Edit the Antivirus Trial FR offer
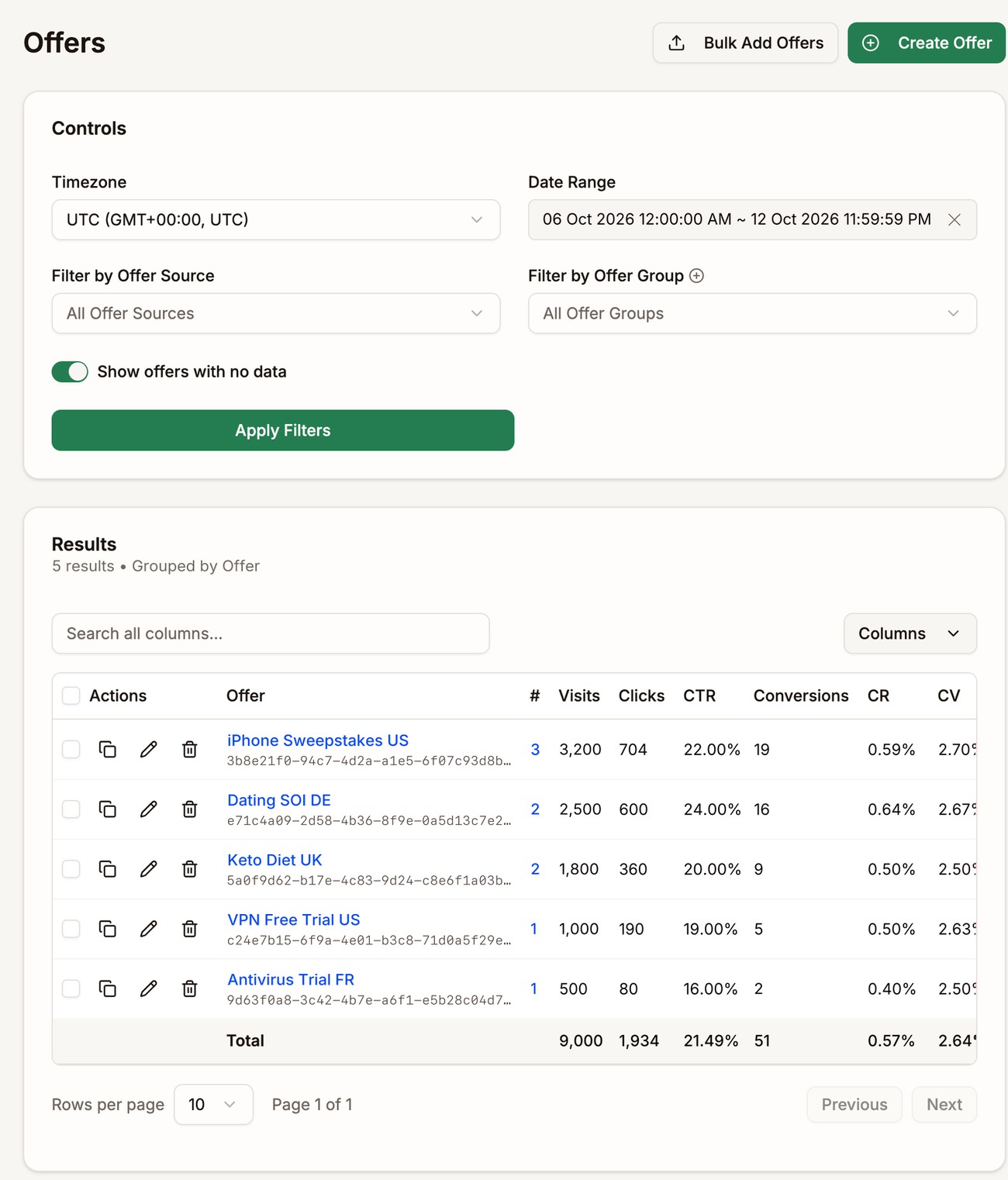 pos(149,988)
